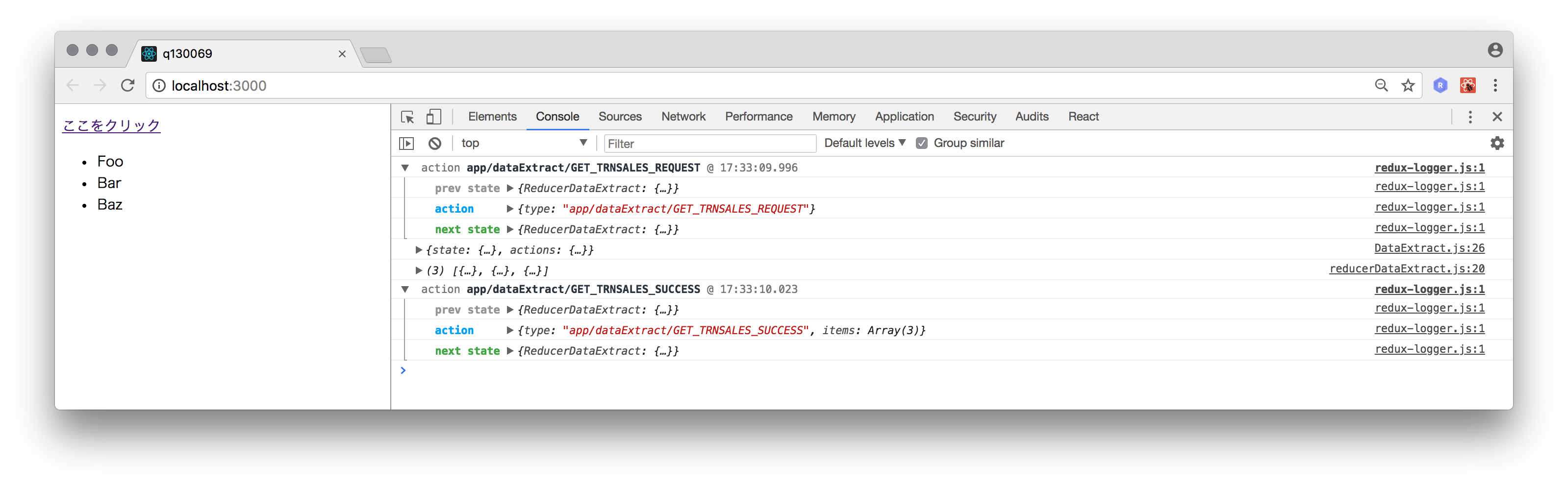This screenshot has width=1568, height=488.
Task: Show console sidebar panel icon
Action: [x=406, y=144]
